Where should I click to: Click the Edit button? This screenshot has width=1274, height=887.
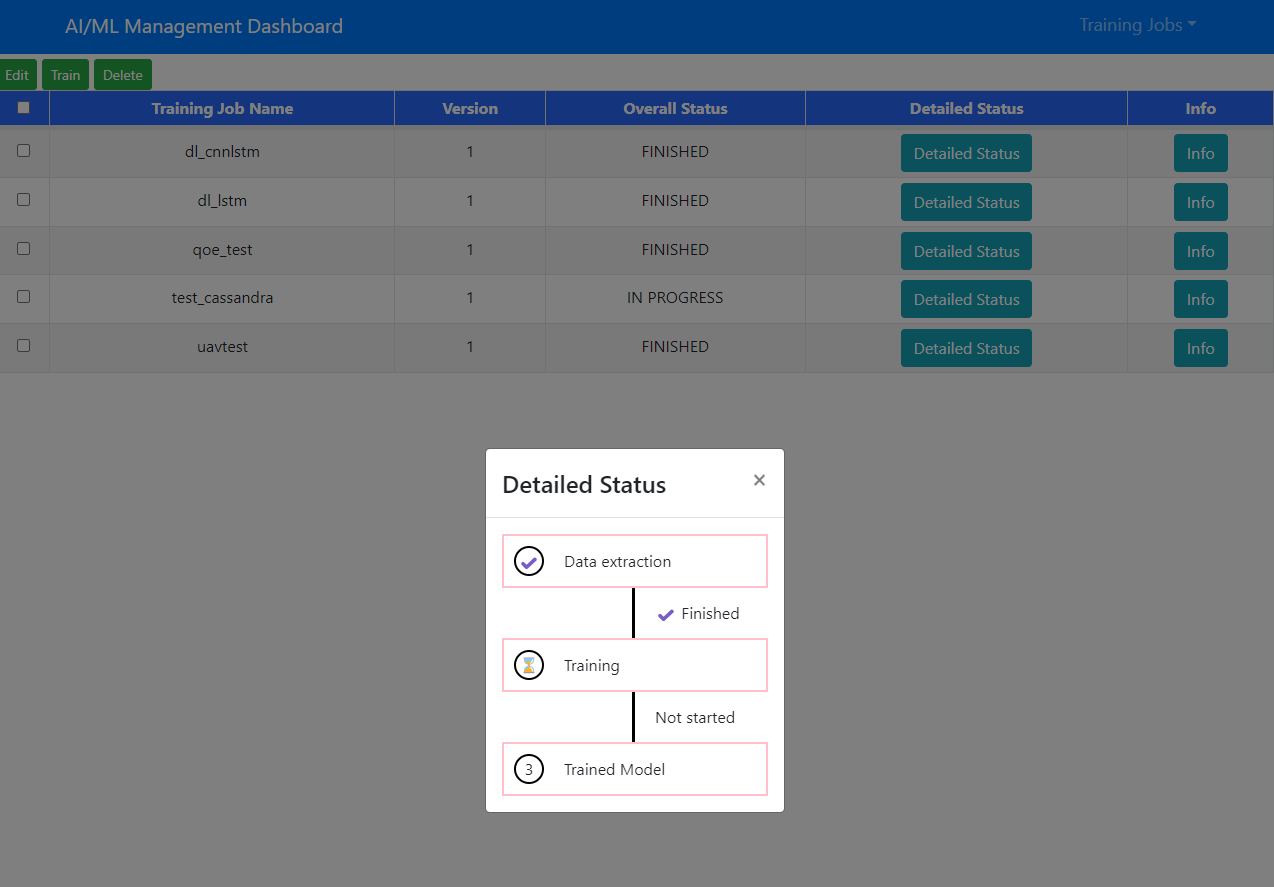click(x=17, y=75)
